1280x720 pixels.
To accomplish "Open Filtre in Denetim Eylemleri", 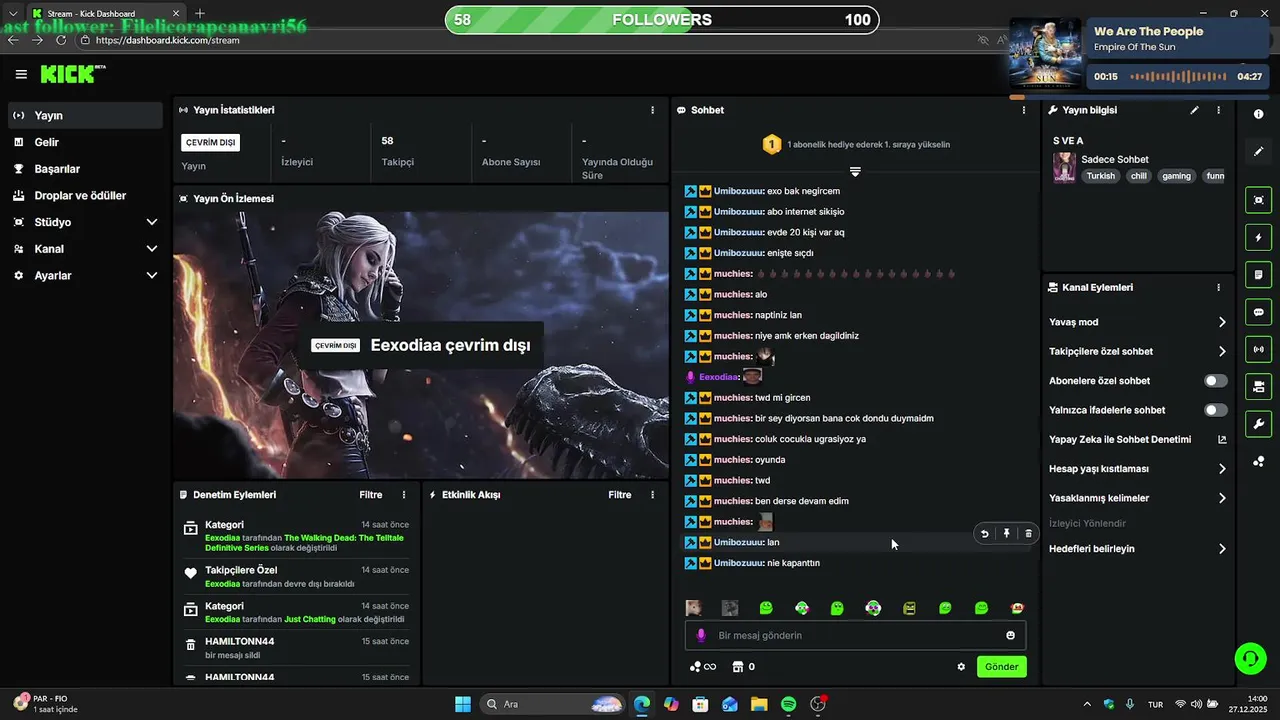I will [371, 495].
